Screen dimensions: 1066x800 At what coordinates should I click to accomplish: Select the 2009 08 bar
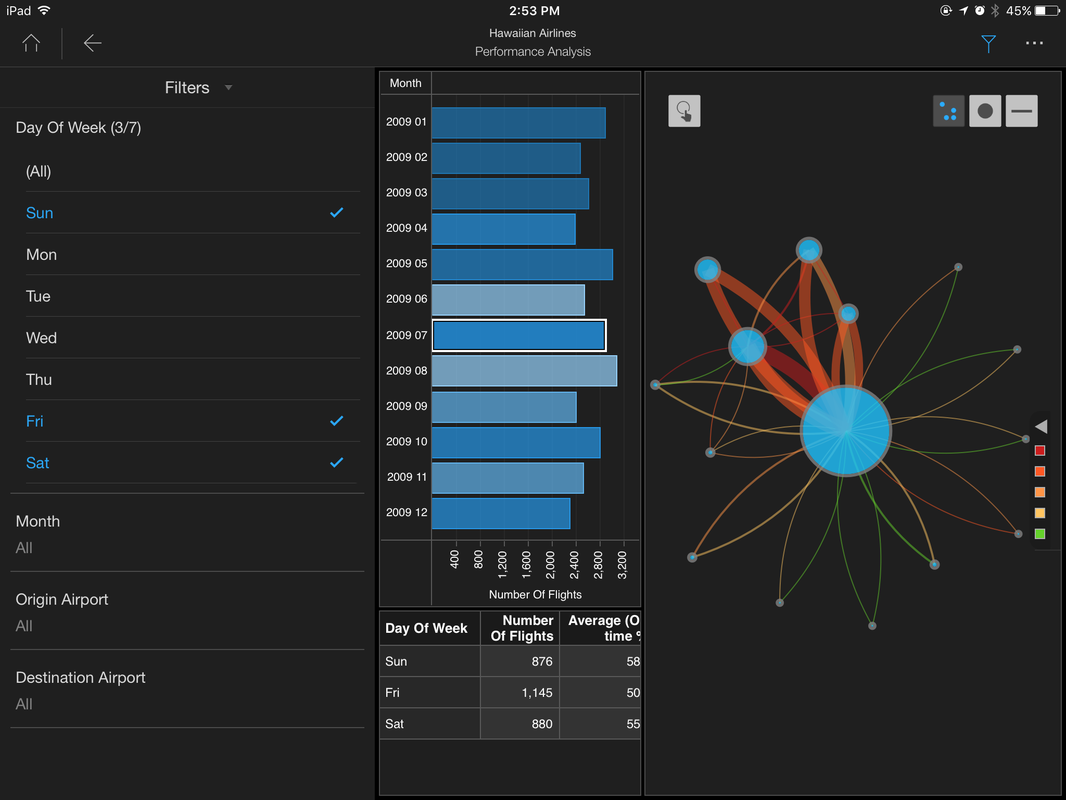[525, 371]
